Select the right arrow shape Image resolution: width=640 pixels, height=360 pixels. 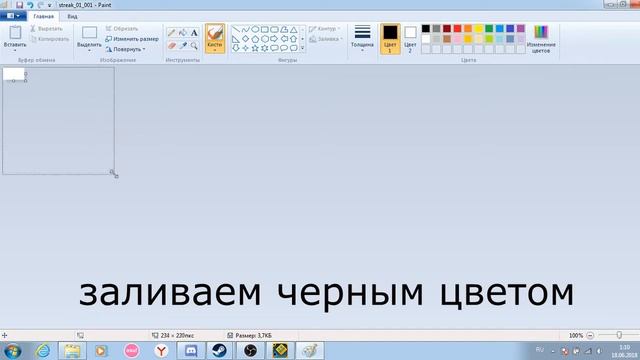pyautogui.click(x=274, y=39)
